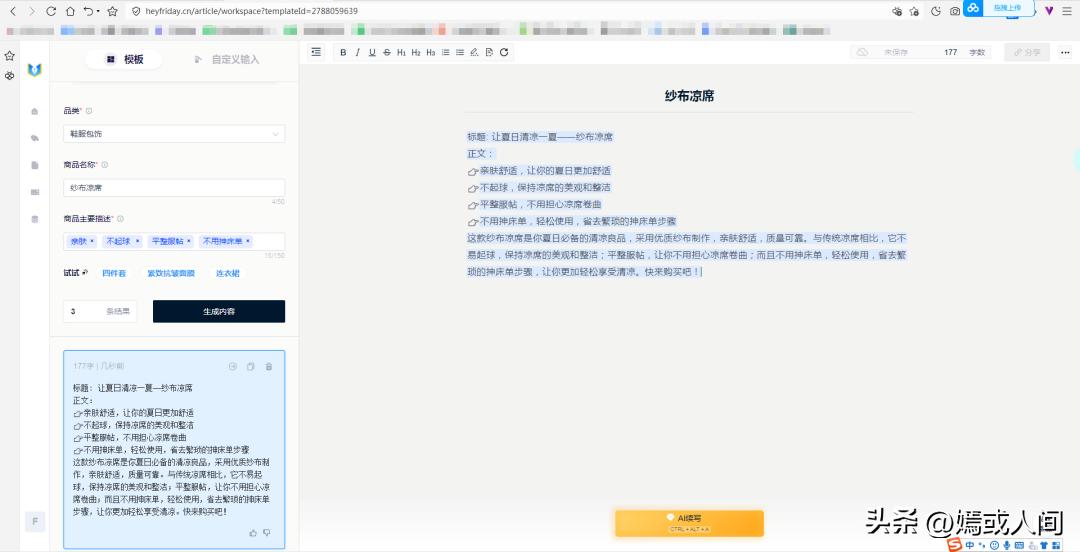1080x552 pixels.
Task: Try the 连衣裙 example
Action: (x=227, y=273)
